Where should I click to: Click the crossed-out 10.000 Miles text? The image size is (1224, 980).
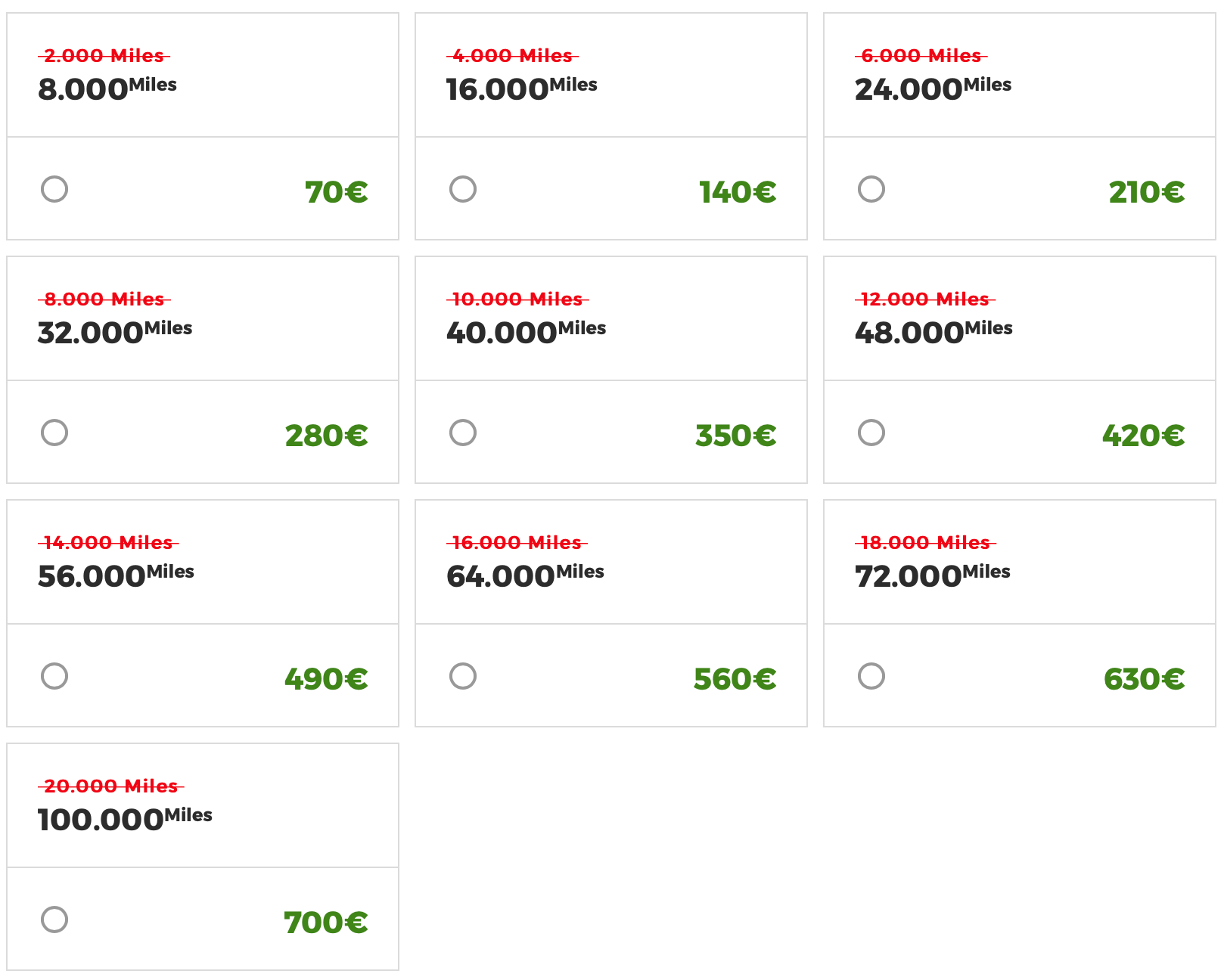point(517,299)
